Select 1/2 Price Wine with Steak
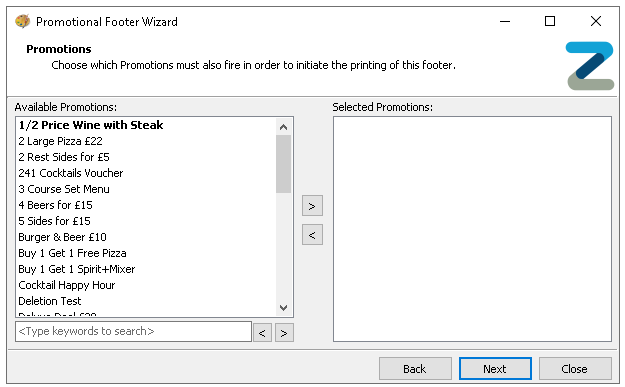This screenshot has width=625, height=387. click(90, 125)
